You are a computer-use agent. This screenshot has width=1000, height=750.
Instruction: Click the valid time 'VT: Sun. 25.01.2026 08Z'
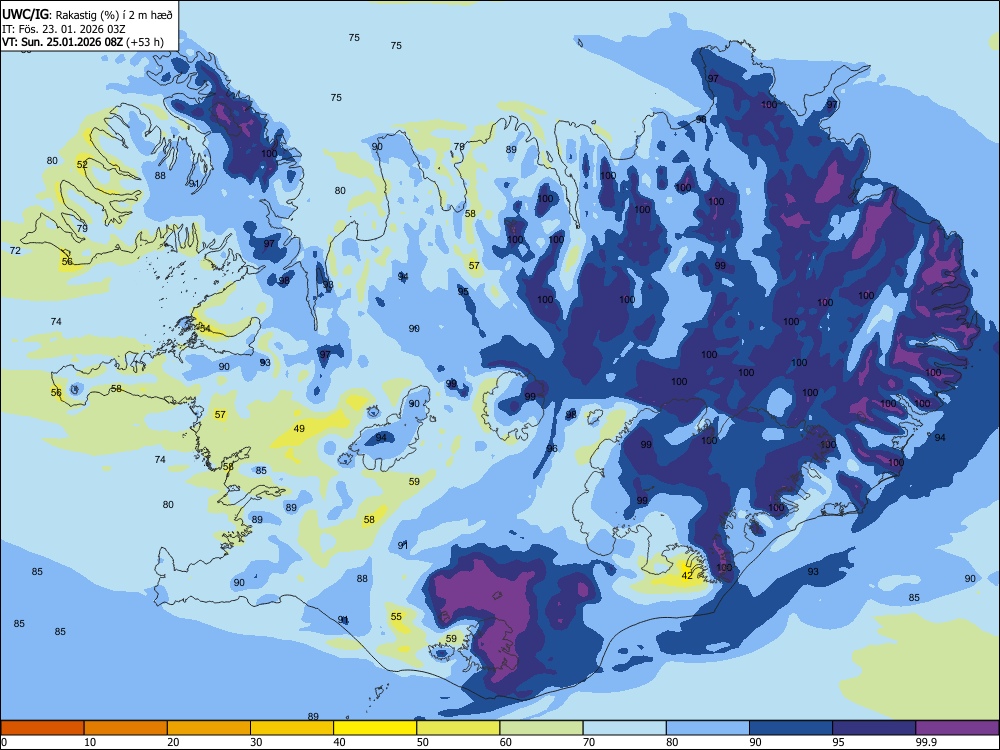pyautogui.click(x=62, y=42)
